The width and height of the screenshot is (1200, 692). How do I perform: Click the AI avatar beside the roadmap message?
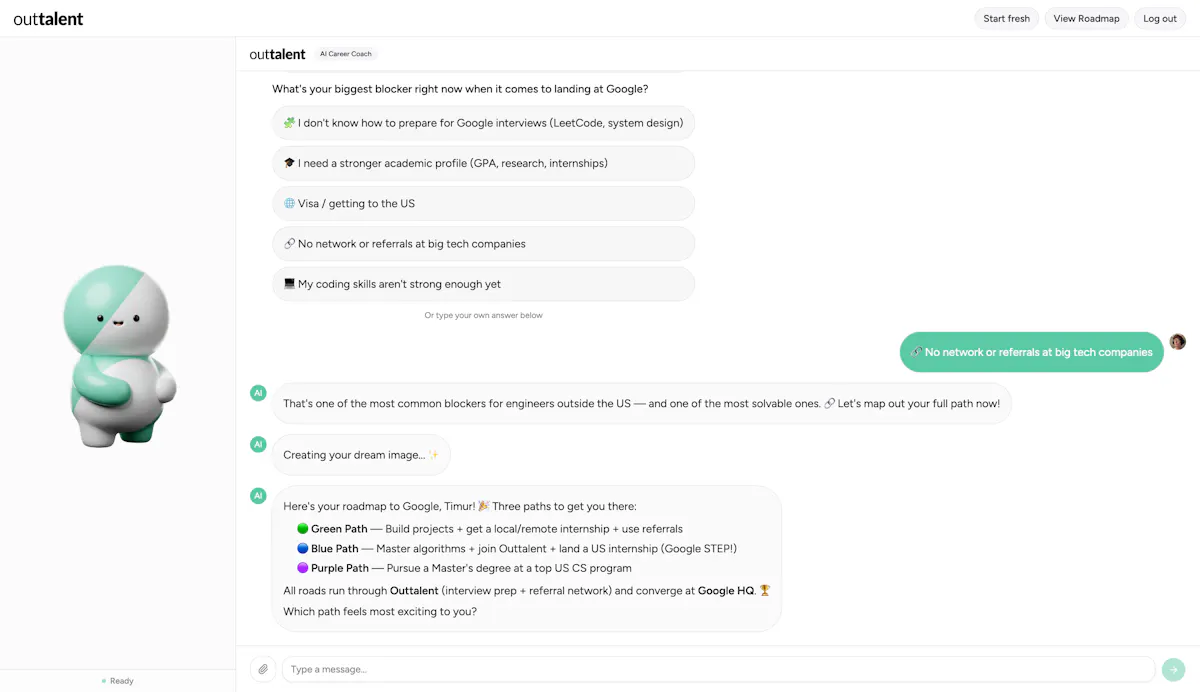[258, 495]
